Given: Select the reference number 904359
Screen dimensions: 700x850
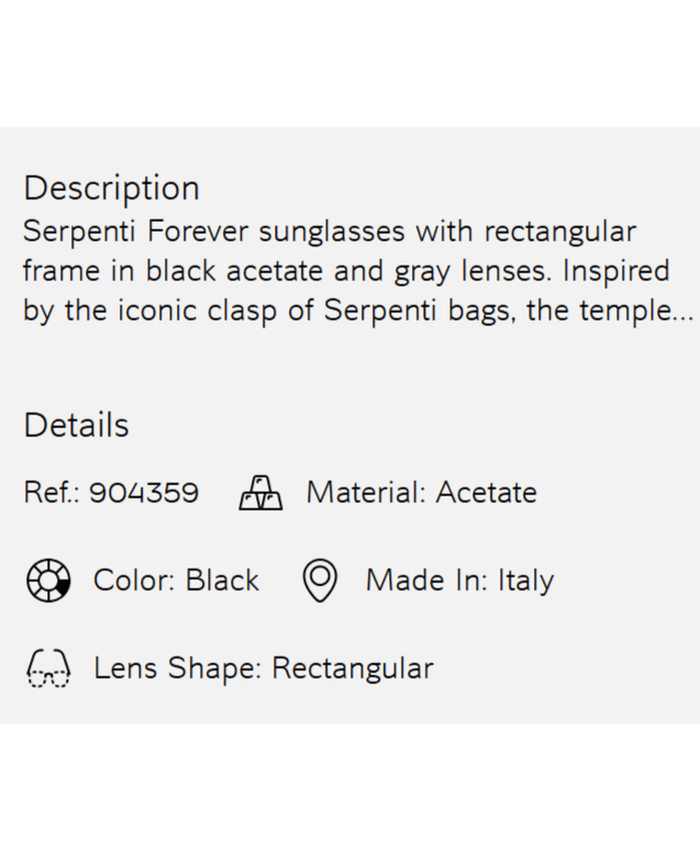Looking at the screenshot, I should (144, 493).
